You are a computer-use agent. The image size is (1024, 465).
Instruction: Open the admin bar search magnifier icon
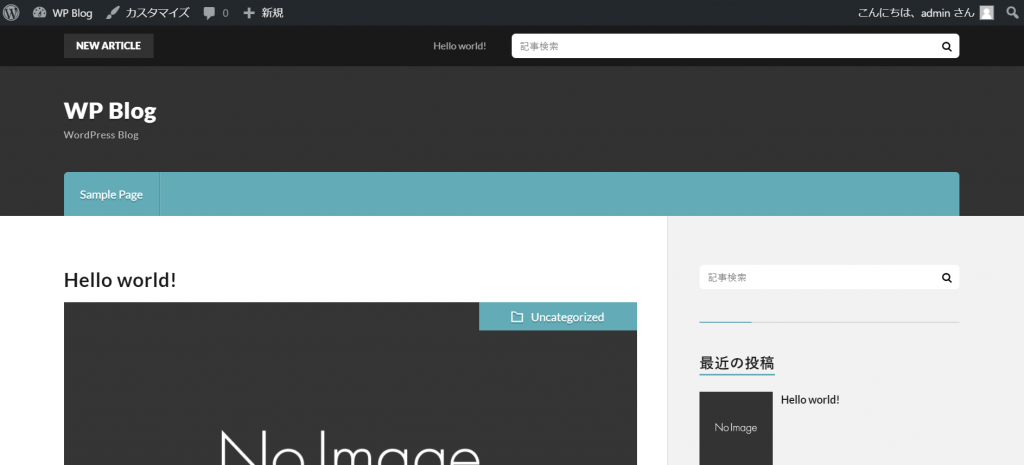[1012, 13]
